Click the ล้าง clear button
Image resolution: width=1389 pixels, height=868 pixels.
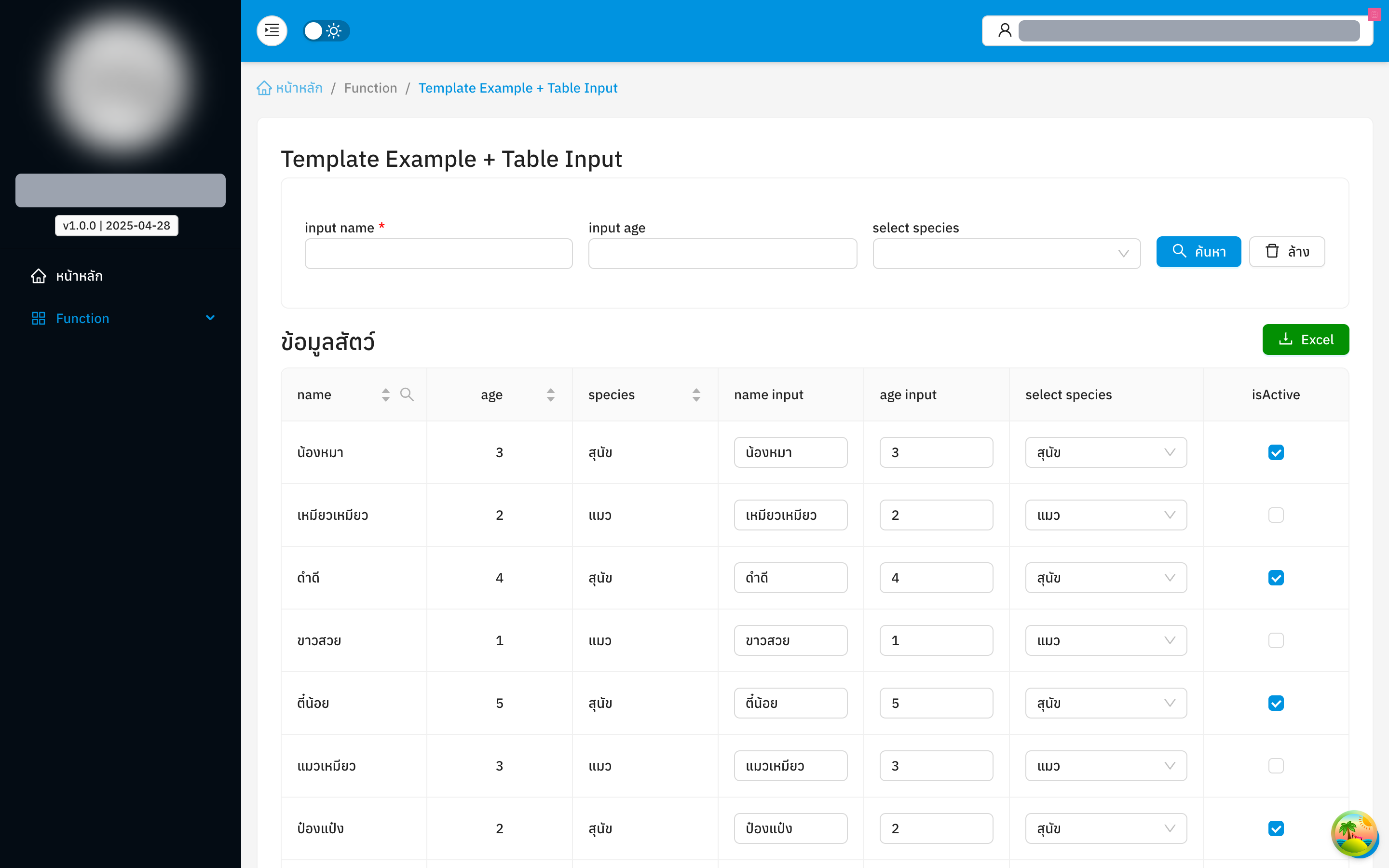pyautogui.click(x=1287, y=251)
